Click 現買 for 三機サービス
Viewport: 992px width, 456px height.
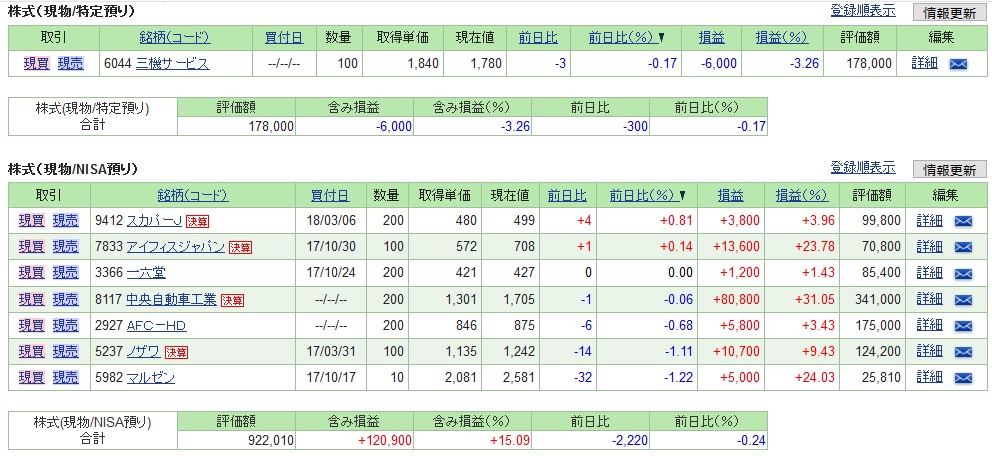36,63
